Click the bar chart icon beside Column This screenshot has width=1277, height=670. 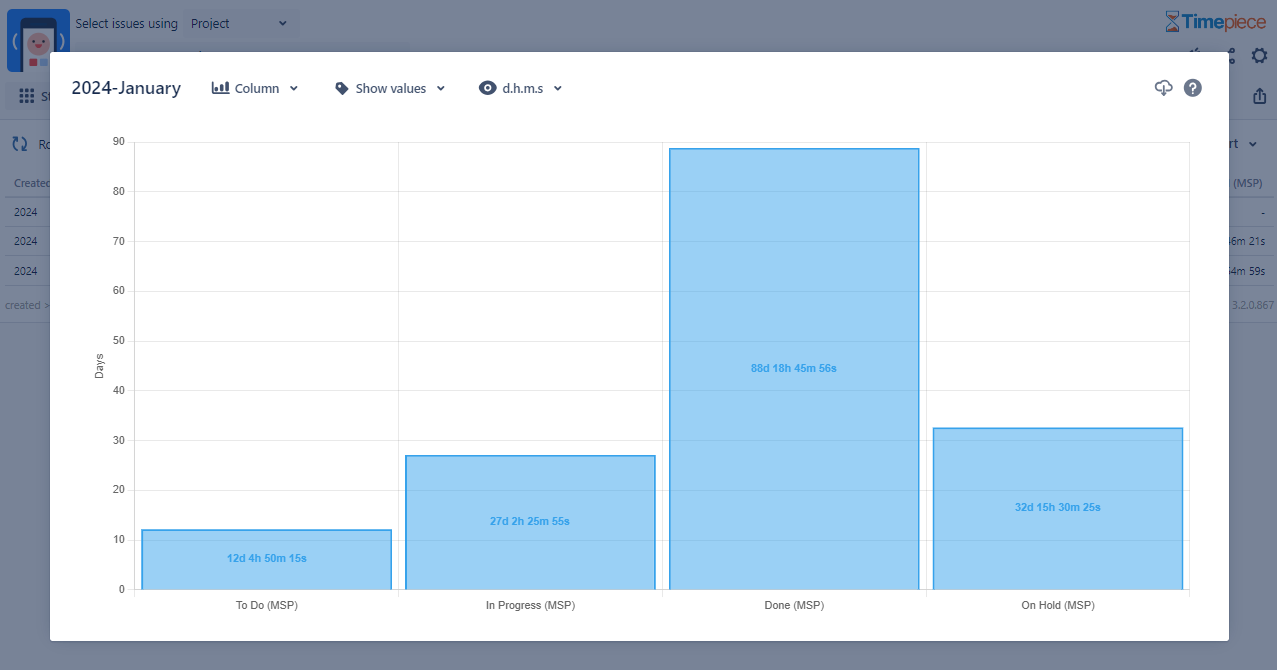point(221,88)
